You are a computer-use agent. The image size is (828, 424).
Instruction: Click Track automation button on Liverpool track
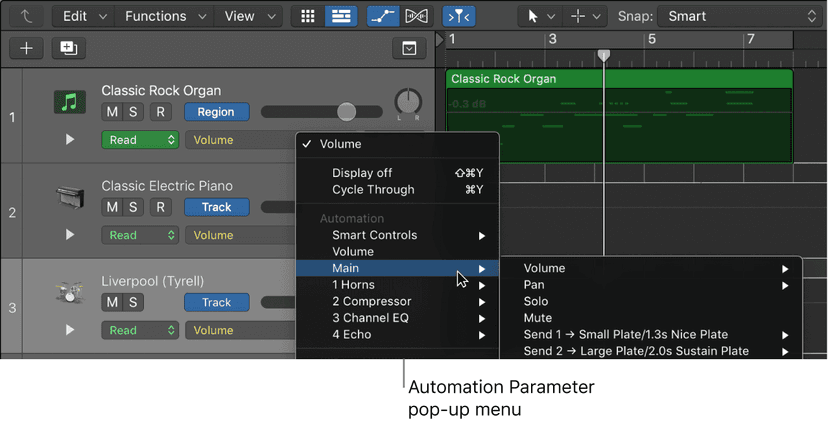pyautogui.click(x=217, y=302)
